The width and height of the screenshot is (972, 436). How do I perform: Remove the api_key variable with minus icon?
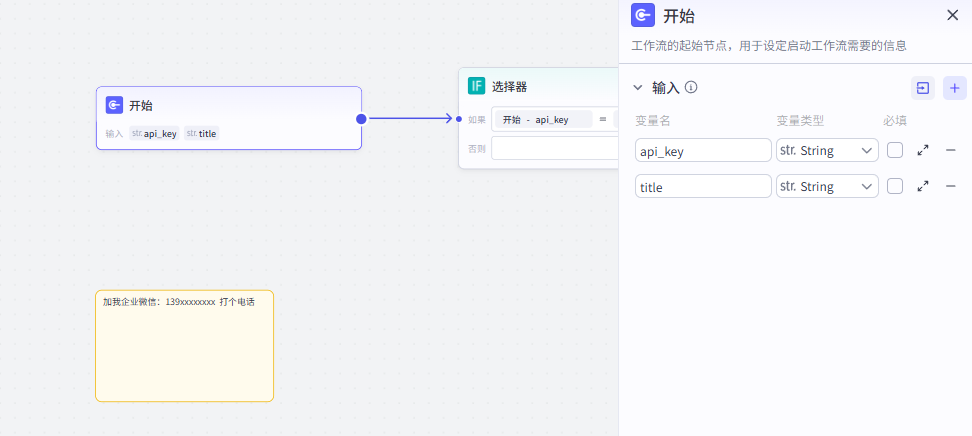pos(951,150)
